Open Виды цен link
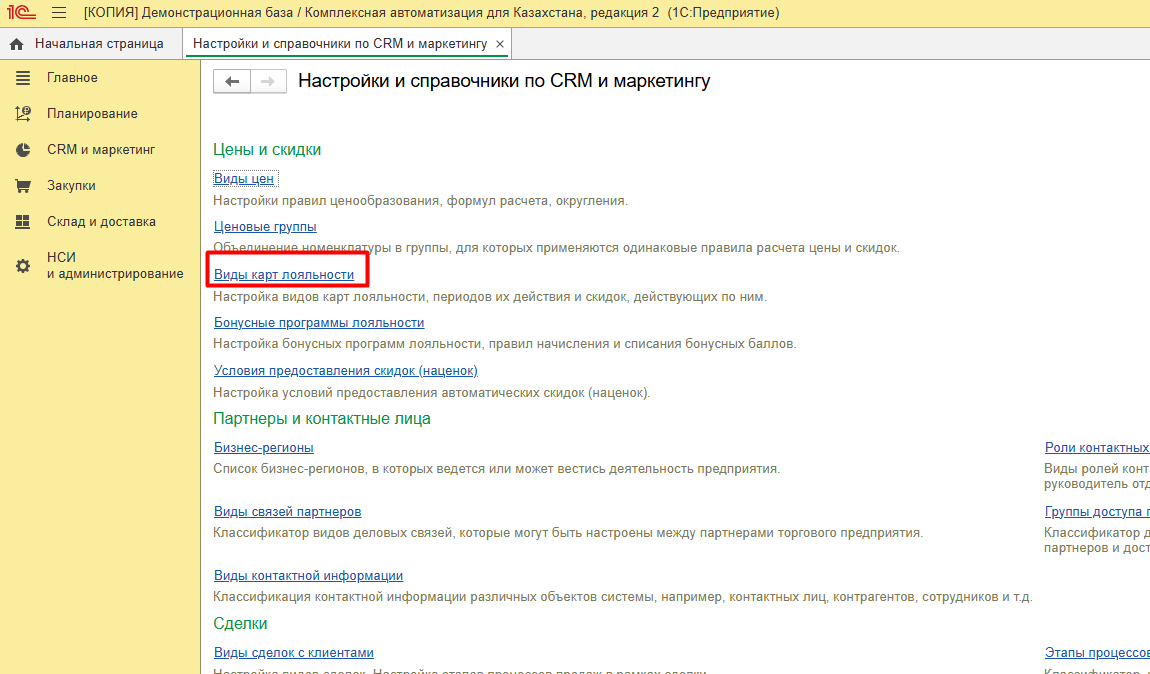 (244, 179)
